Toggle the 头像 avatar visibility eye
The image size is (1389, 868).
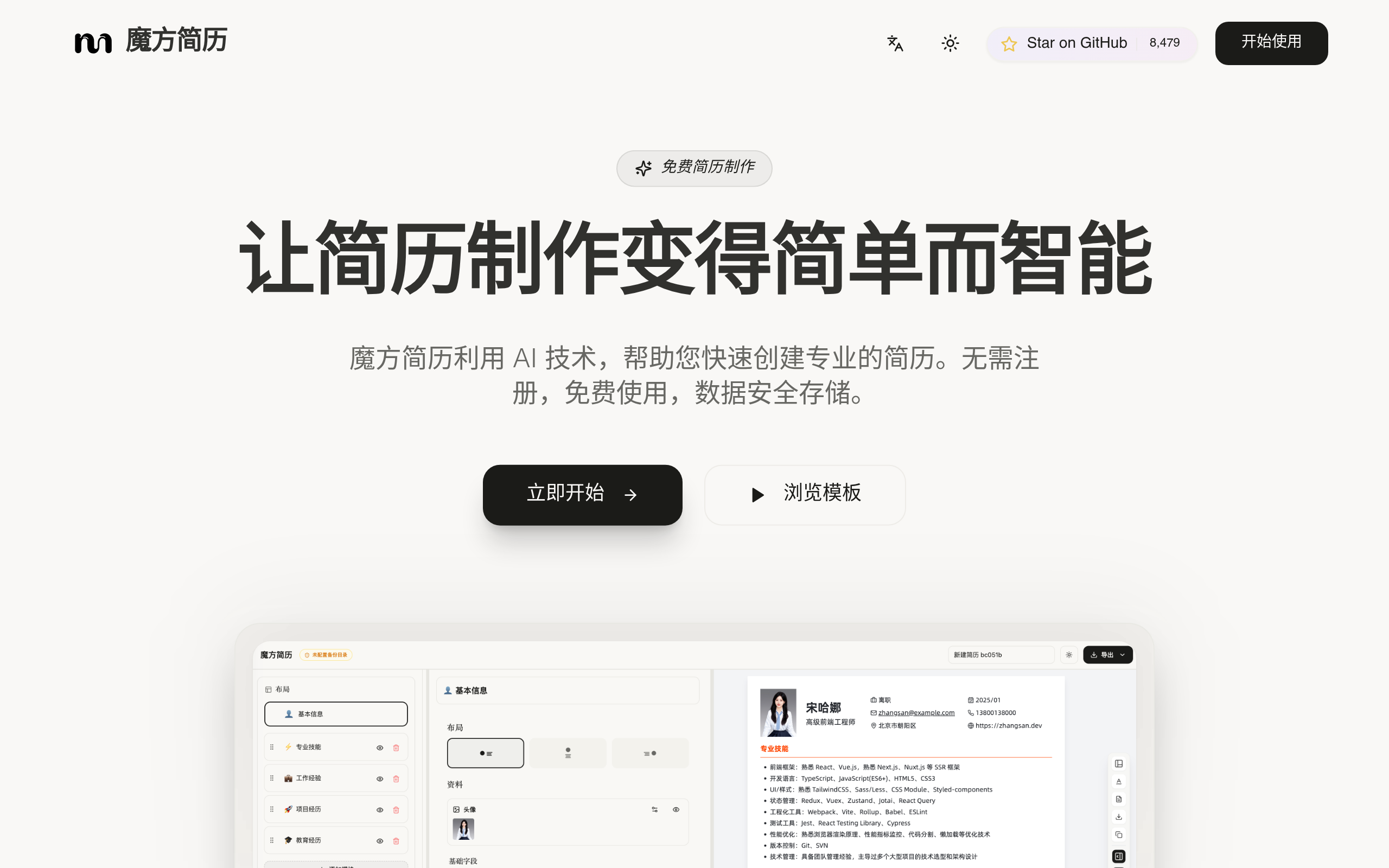(x=676, y=809)
